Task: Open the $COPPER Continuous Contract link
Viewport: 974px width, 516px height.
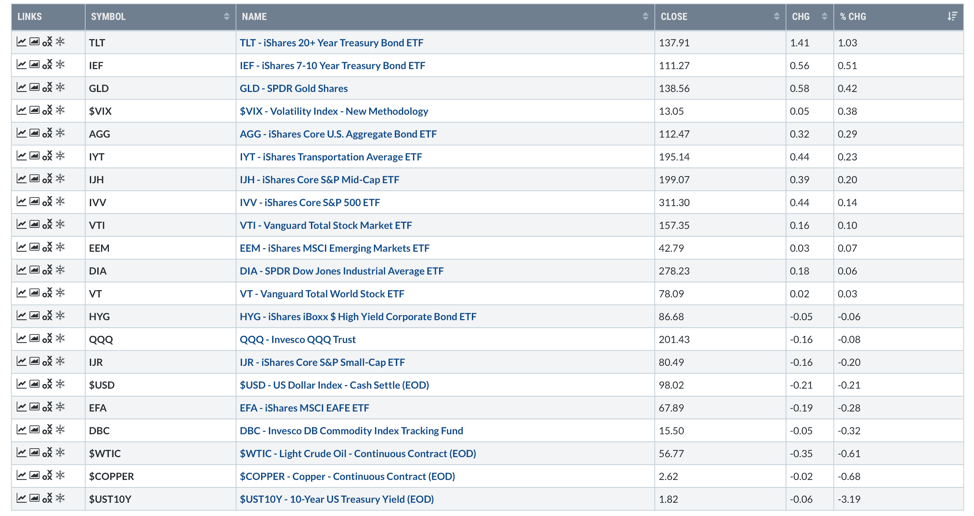Action: (347, 476)
